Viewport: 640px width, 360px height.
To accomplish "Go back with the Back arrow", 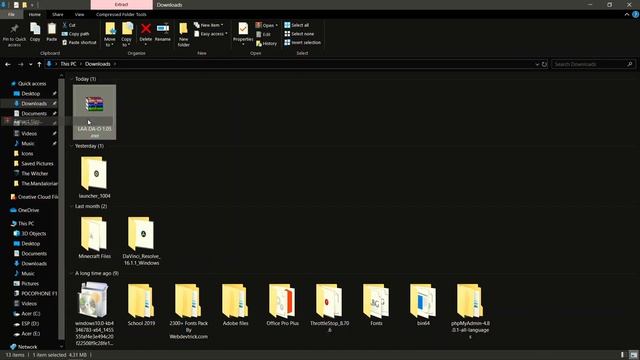I will click(8, 64).
